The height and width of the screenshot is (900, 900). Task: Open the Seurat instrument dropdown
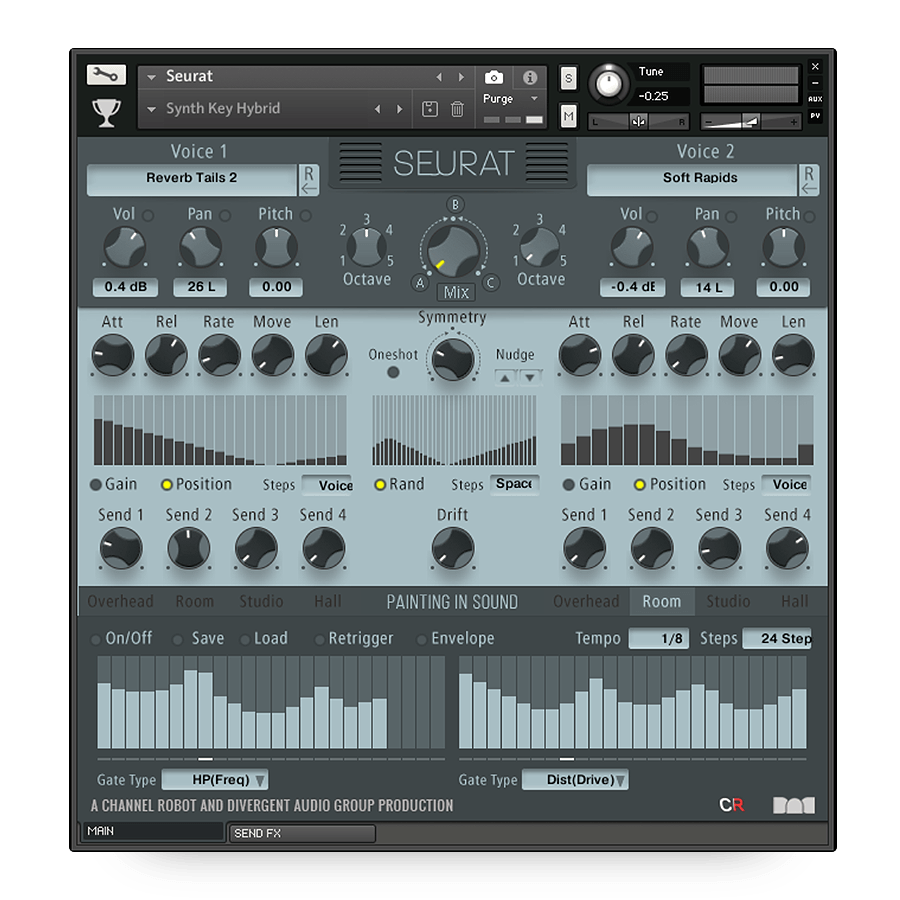pyautogui.click(x=151, y=76)
